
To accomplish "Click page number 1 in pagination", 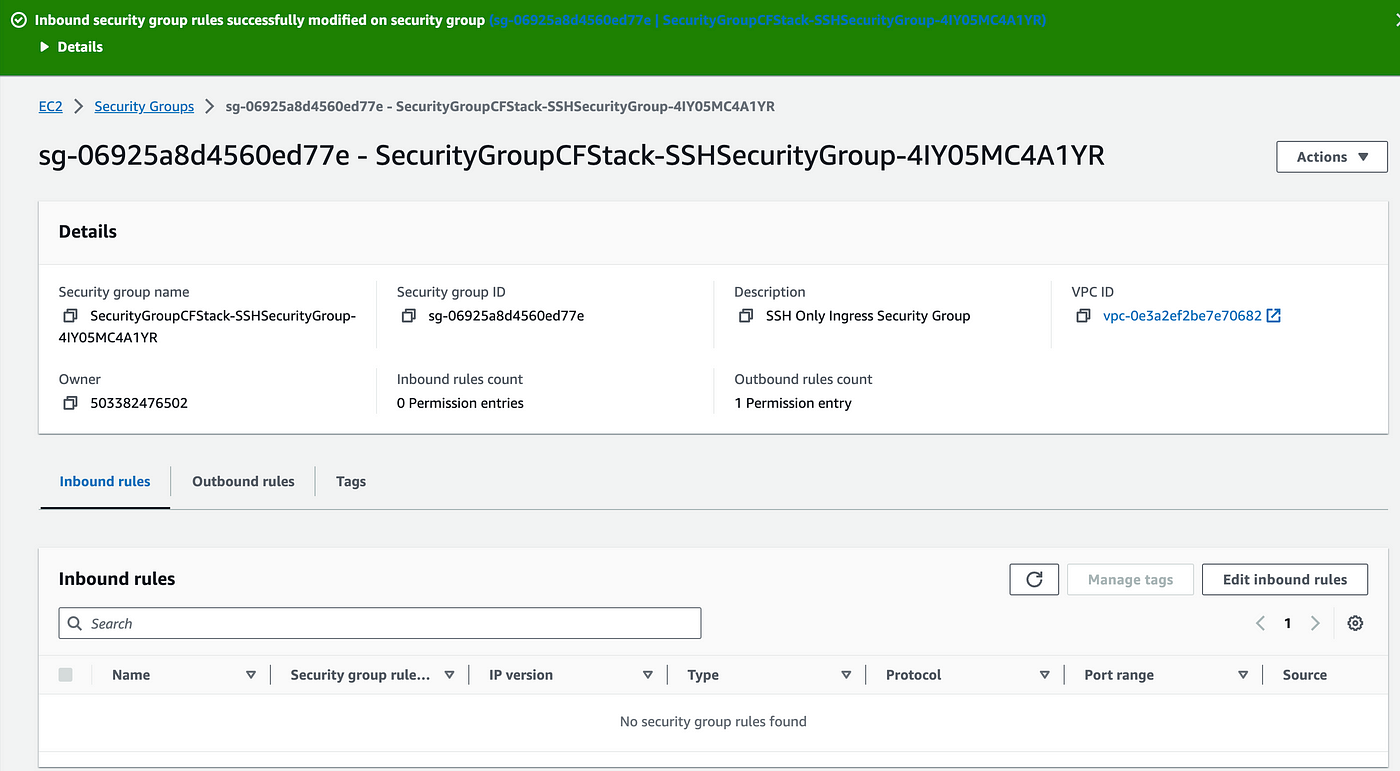I will coord(1288,623).
